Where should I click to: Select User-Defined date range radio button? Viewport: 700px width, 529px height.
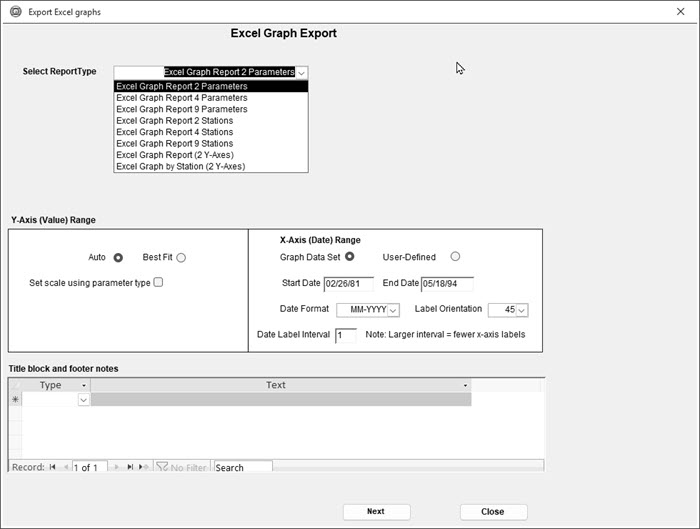[455, 256]
